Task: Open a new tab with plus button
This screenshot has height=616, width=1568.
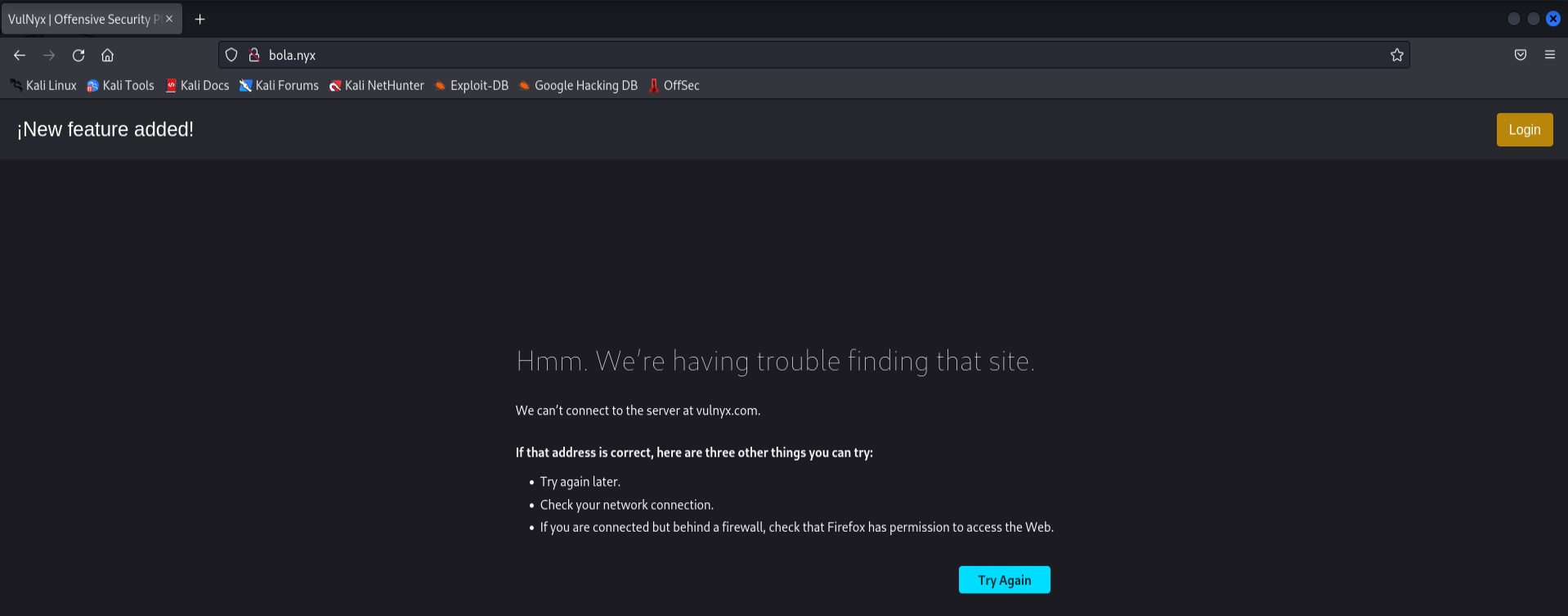Action: (x=199, y=19)
